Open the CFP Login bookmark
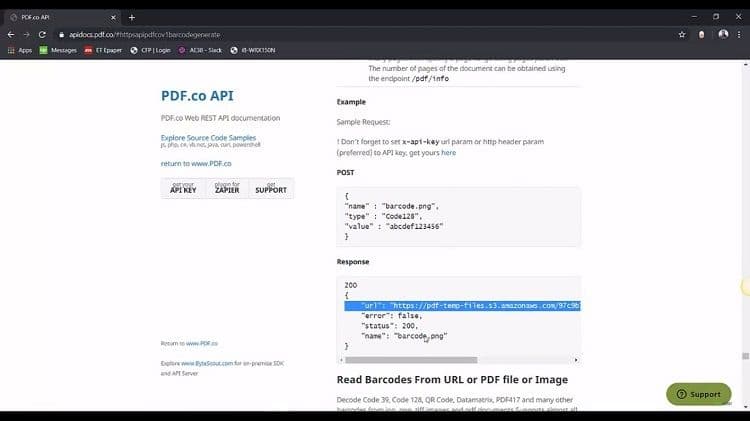Screen dimensions: 750x421 coord(151,50)
